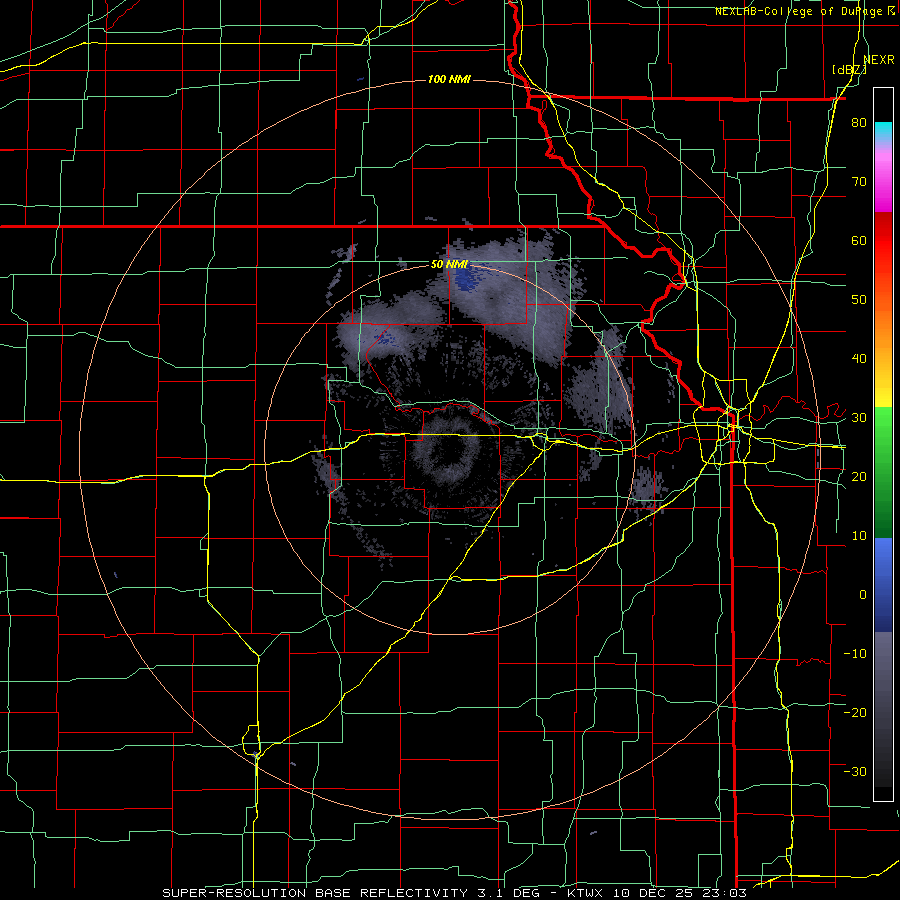The image size is (900, 900).
Task: Click the '100 NMI' range ring label
Action: click(449, 79)
